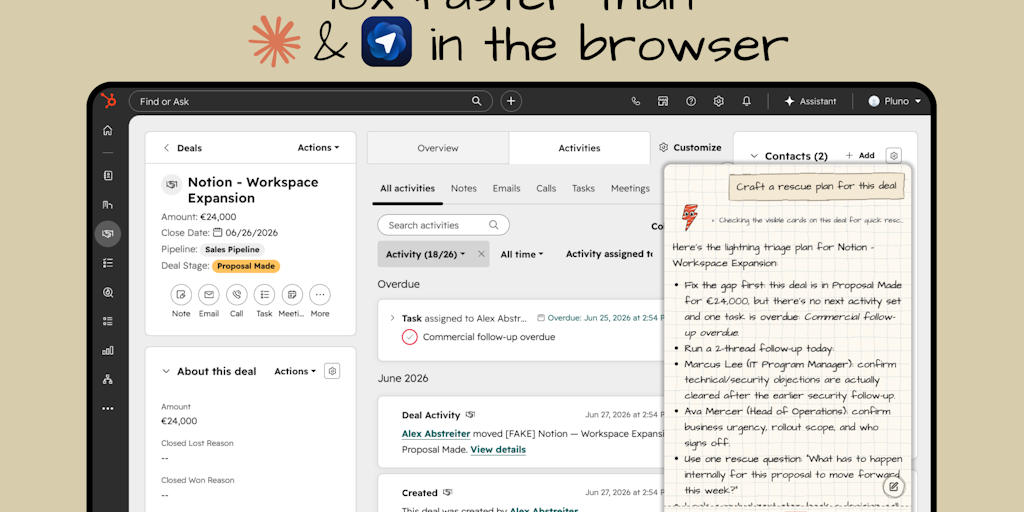Image resolution: width=1024 pixels, height=512 pixels.
Task: Expand the overdue Task entry chevron
Action: 392,318
